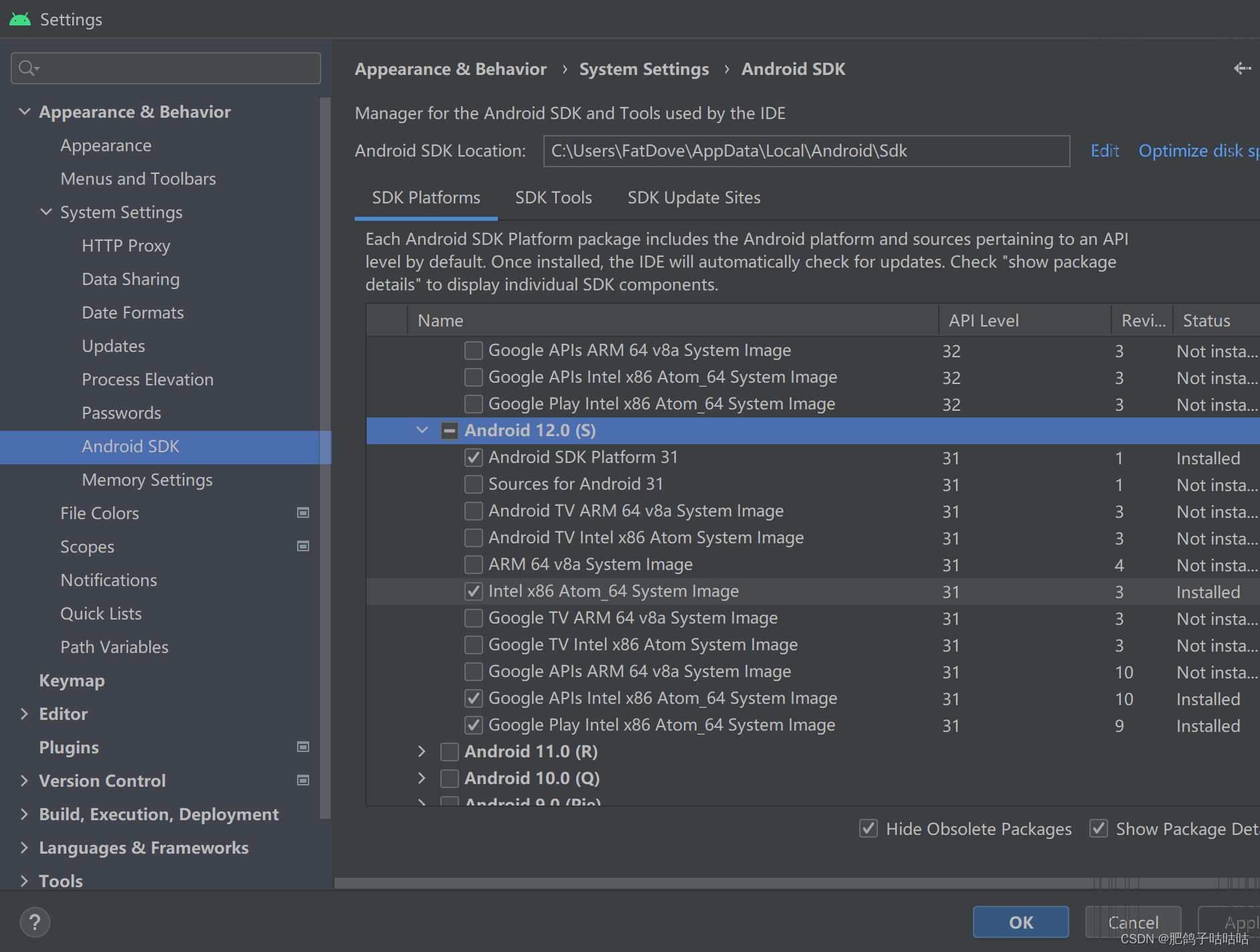The image size is (1260, 952).
Task: Expand the Tools settings section
Action: 25,881
